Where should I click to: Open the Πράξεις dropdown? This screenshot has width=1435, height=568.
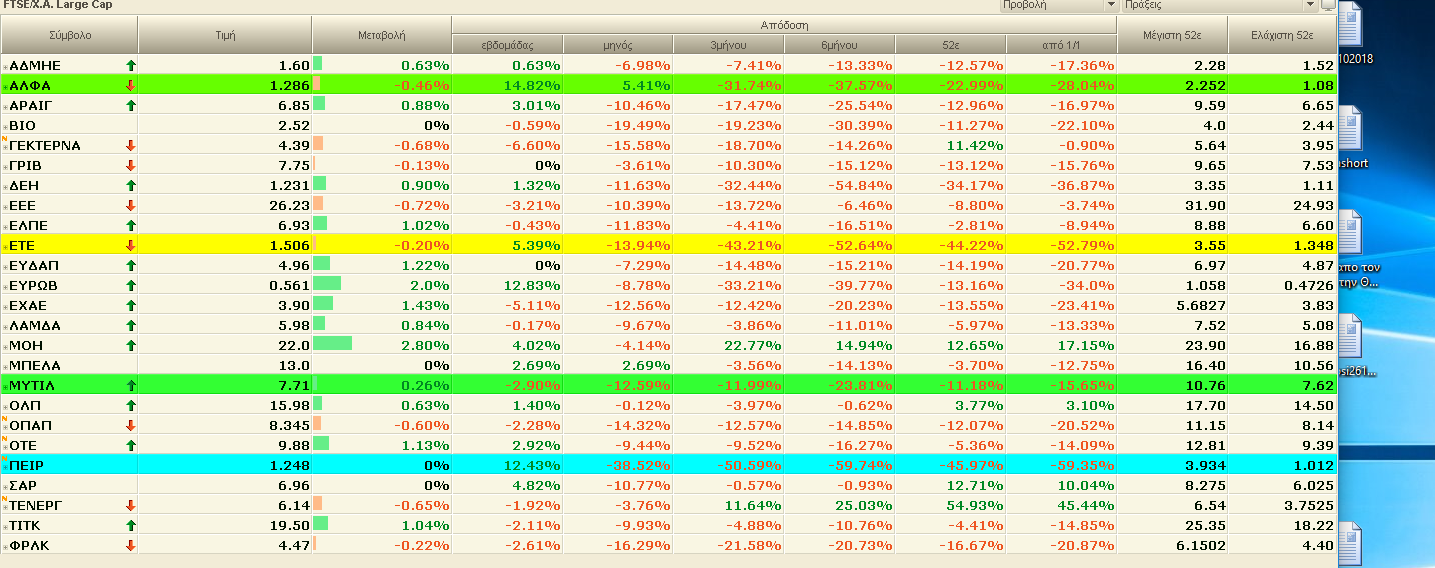coord(1219,5)
